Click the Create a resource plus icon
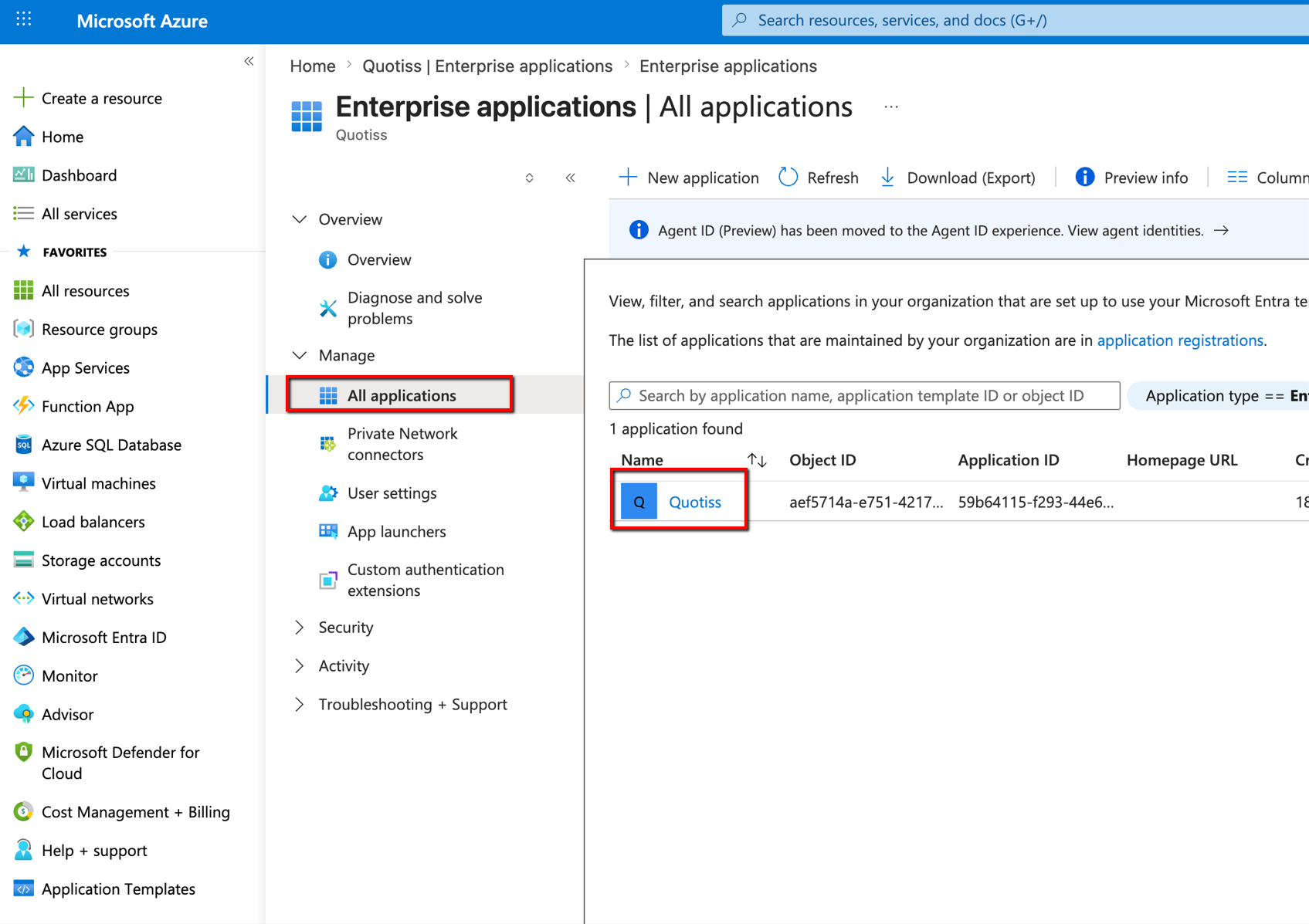Screen dimensions: 1309x924 pyautogui.click(x=24, y=98)
